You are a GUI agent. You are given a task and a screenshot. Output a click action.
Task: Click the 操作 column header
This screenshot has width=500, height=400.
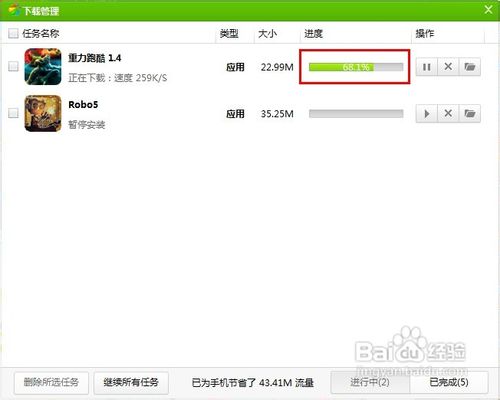click(x=425, y=33)
